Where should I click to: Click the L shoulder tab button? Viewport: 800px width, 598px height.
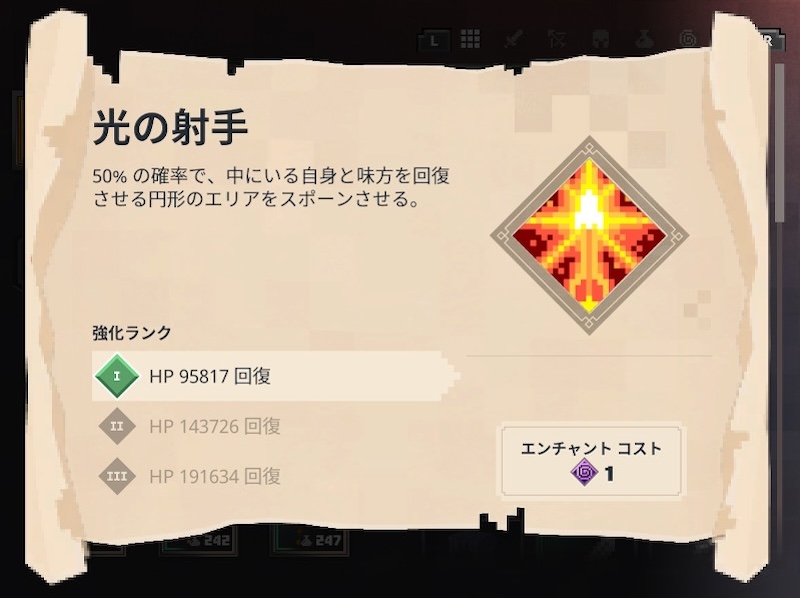pos(434,40)
